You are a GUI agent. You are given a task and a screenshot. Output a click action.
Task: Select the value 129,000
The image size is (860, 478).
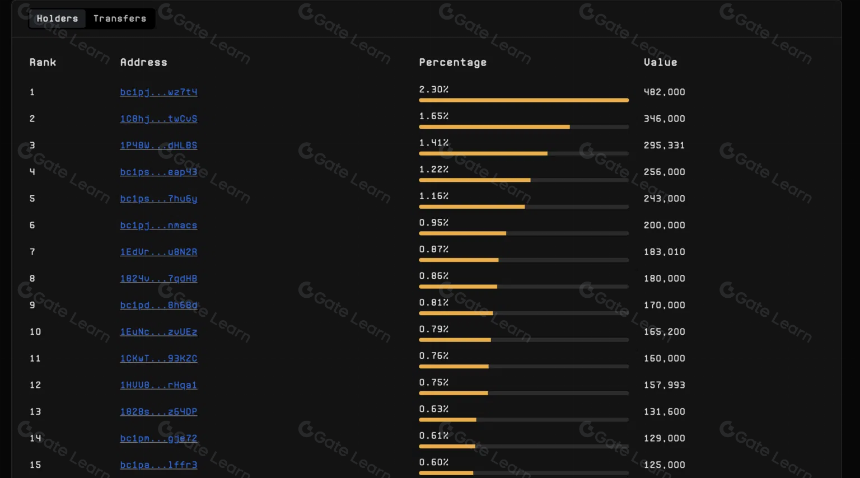click(x=664, y=439)
